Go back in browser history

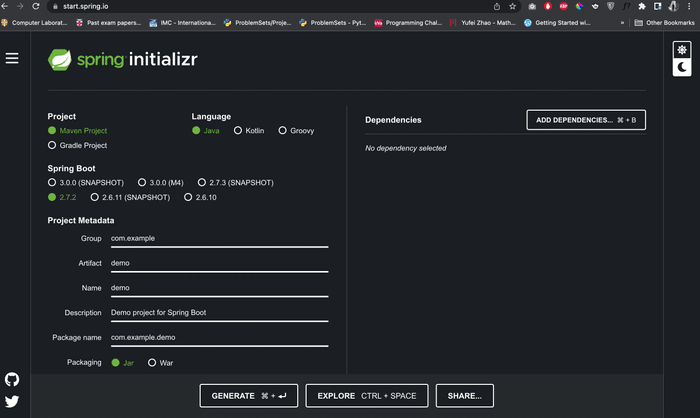pyautogui.click(x=5, y=6)
